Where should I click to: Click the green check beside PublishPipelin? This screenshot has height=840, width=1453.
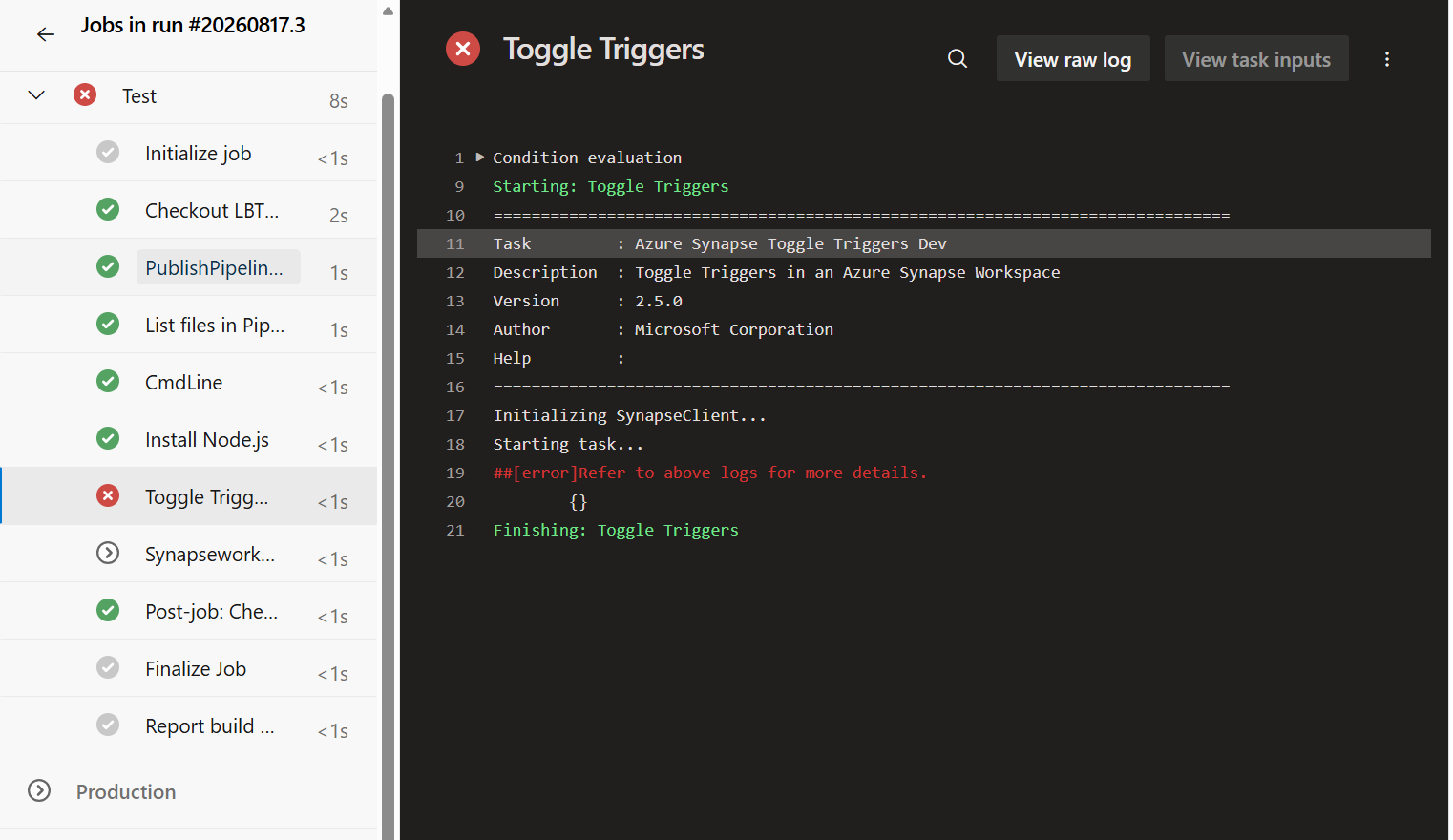[x=108, y=266]
